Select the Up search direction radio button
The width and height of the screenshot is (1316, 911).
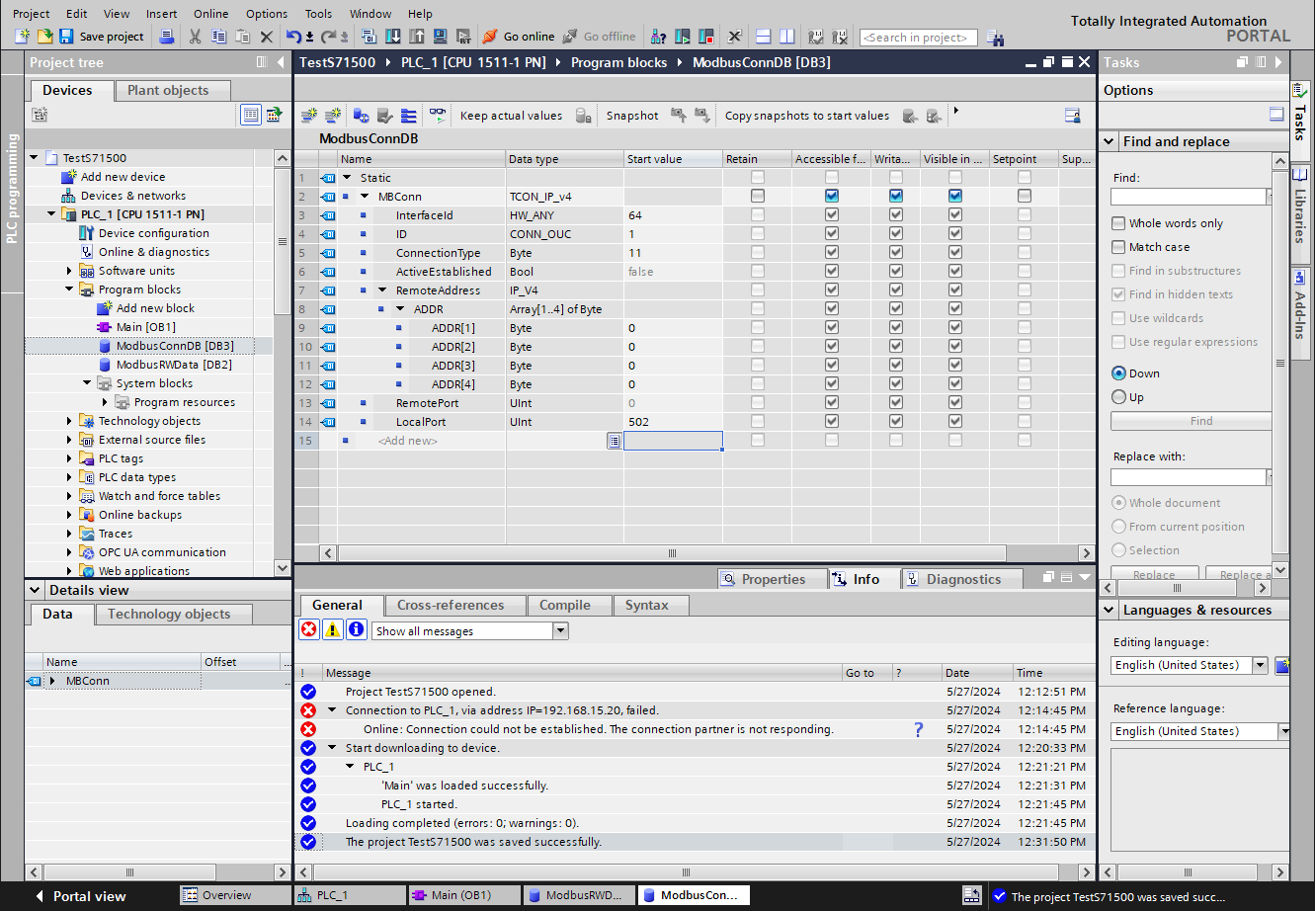coord(1118,397)
